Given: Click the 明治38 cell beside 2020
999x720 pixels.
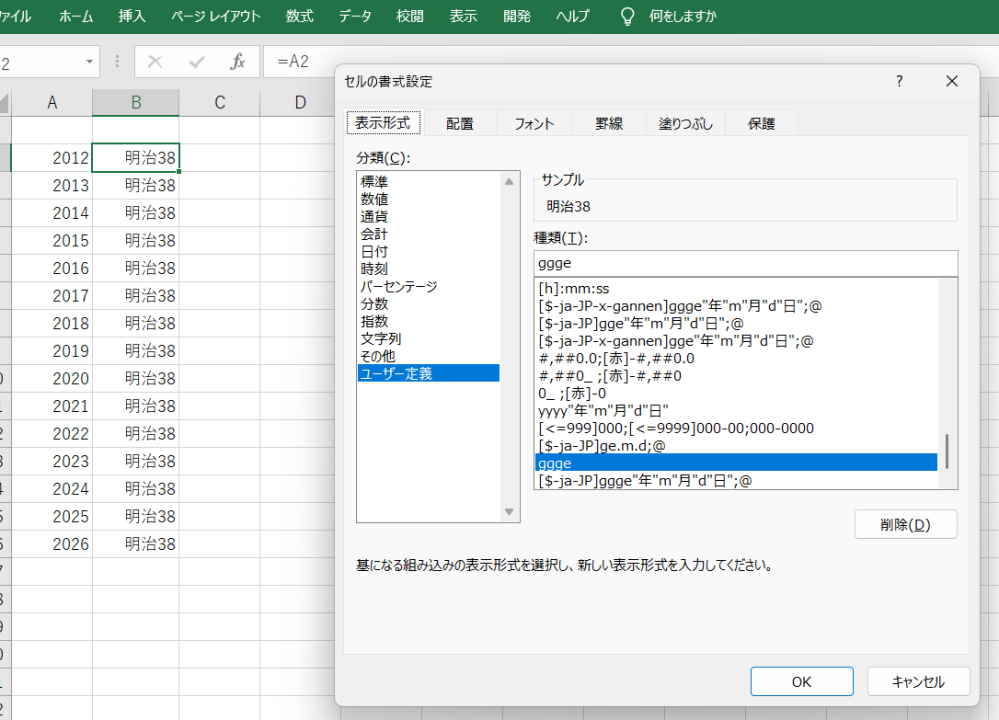Looking at the screenshot, I should (136, 378).
